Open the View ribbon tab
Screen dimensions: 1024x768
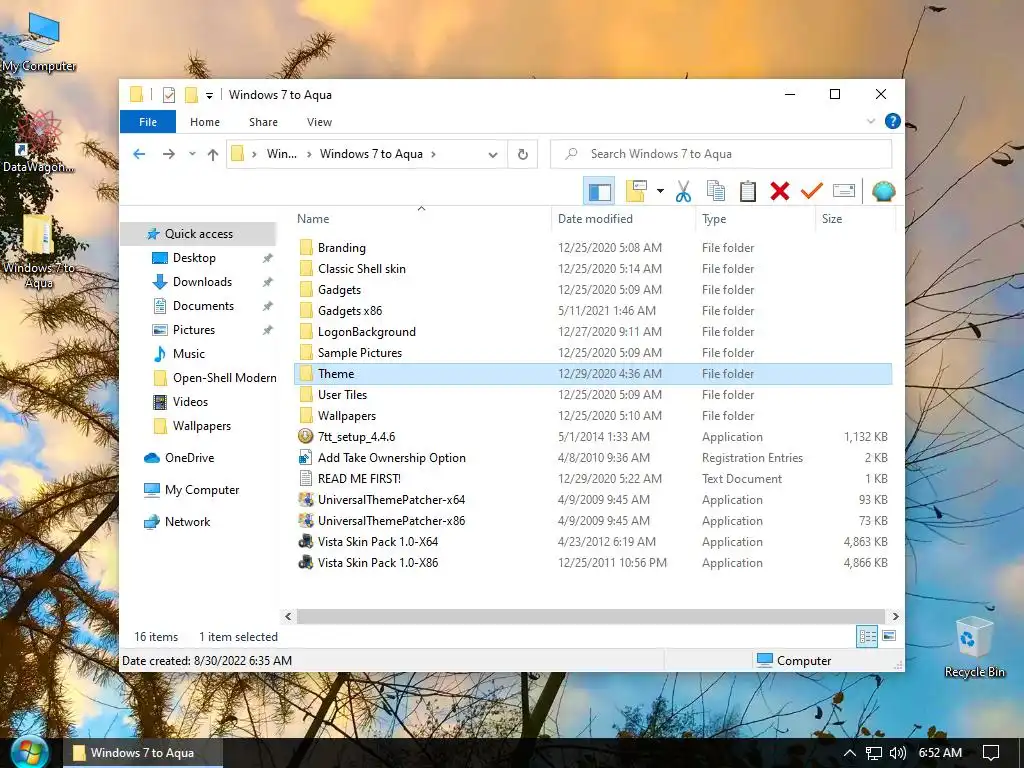319,122
